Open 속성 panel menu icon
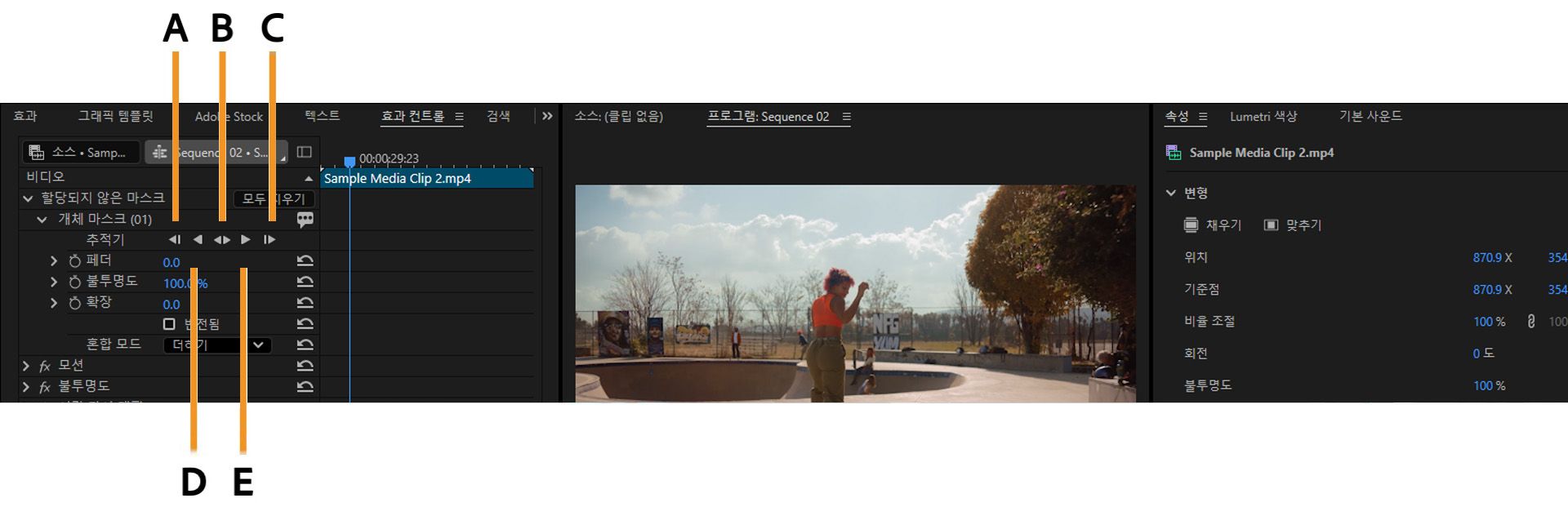The image size is (1568, 507). point(1203,117)
